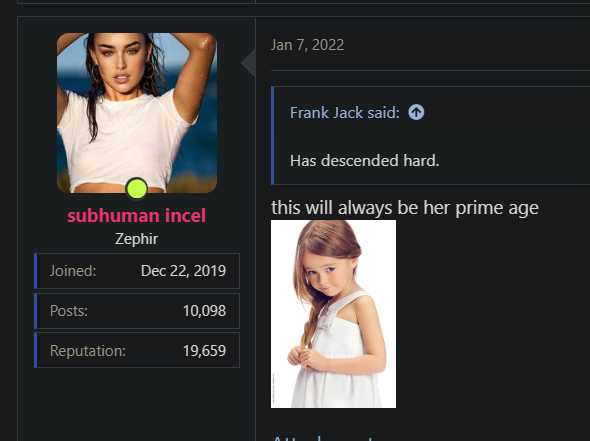Click the triangular post pointer arrow
This screenshot has width=590, height=441.
tap(248, 62)
